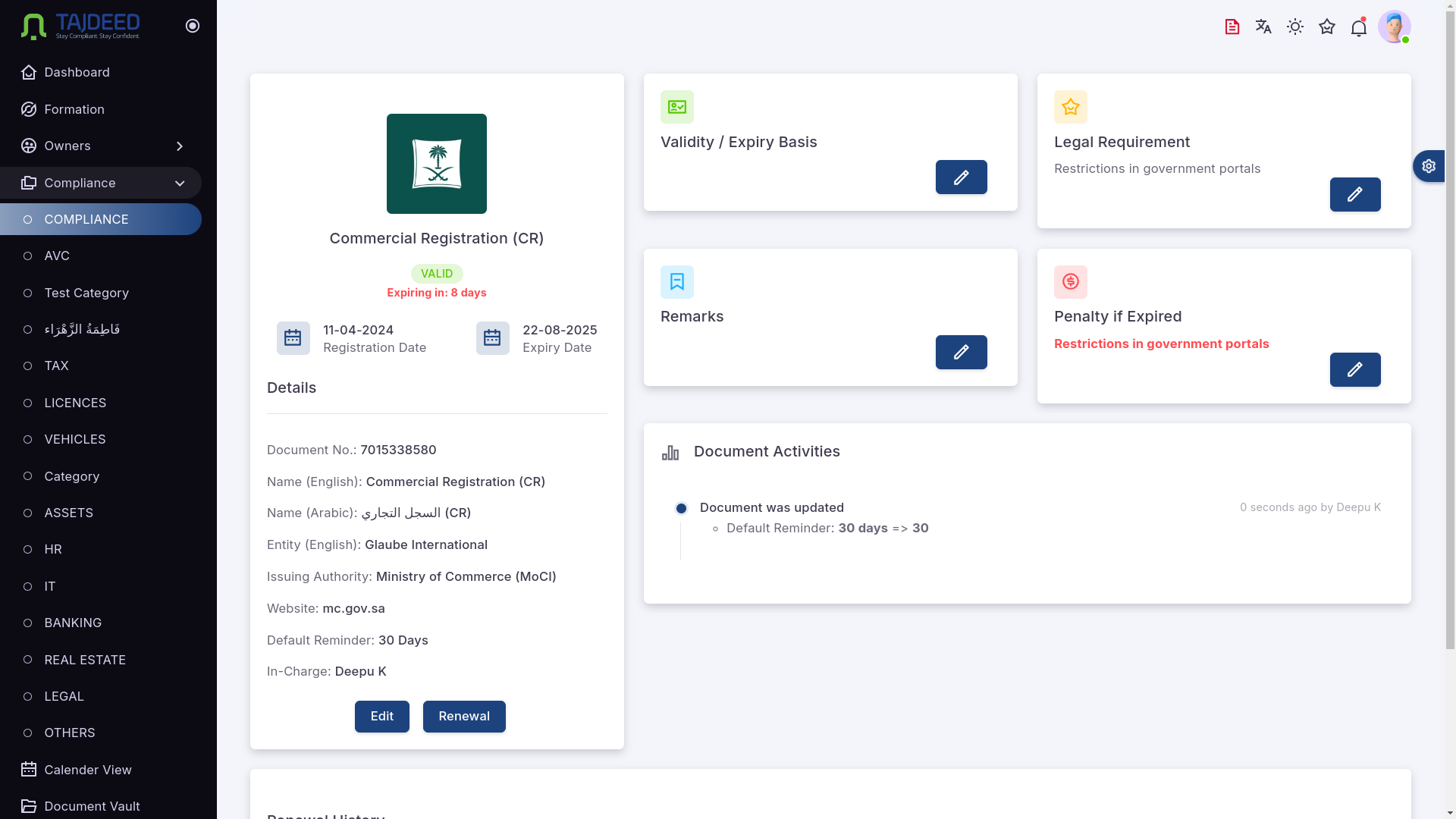This screenshot has height=819, width=1456.
Task: Edit Legal Requirement with pencil icon
Action: click(x=1355, y=194)
